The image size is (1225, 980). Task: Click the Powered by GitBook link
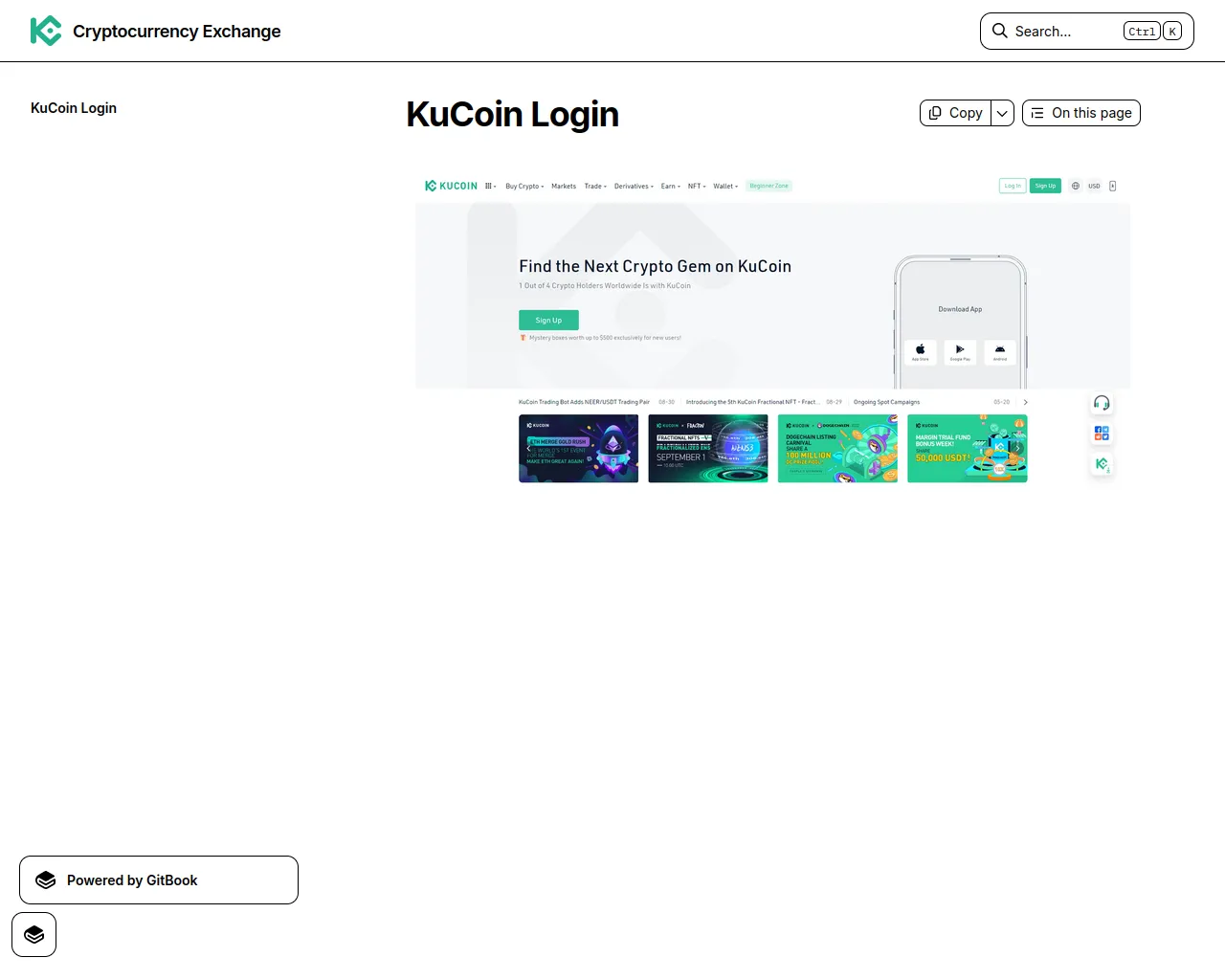pyautogui.click(x=159, y=880)
